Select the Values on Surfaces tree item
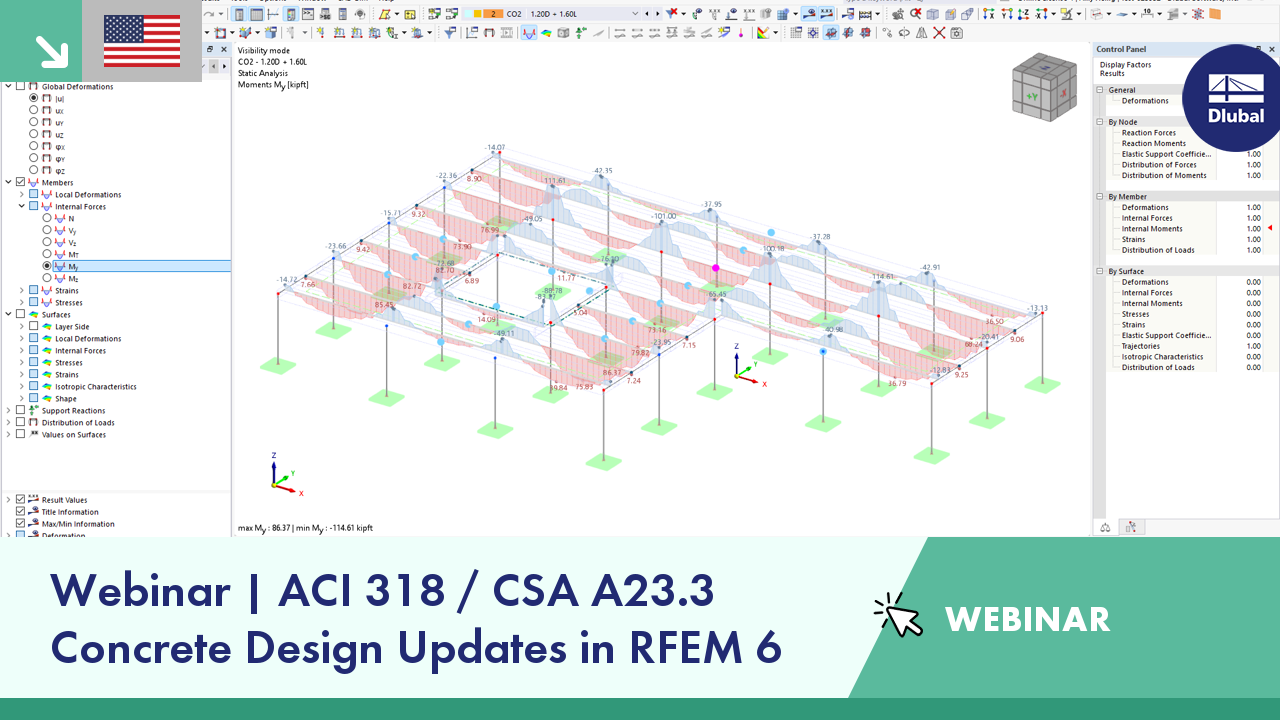This screenshot has height=720, width=1280. pyautogui.click(x=73, y=434)
